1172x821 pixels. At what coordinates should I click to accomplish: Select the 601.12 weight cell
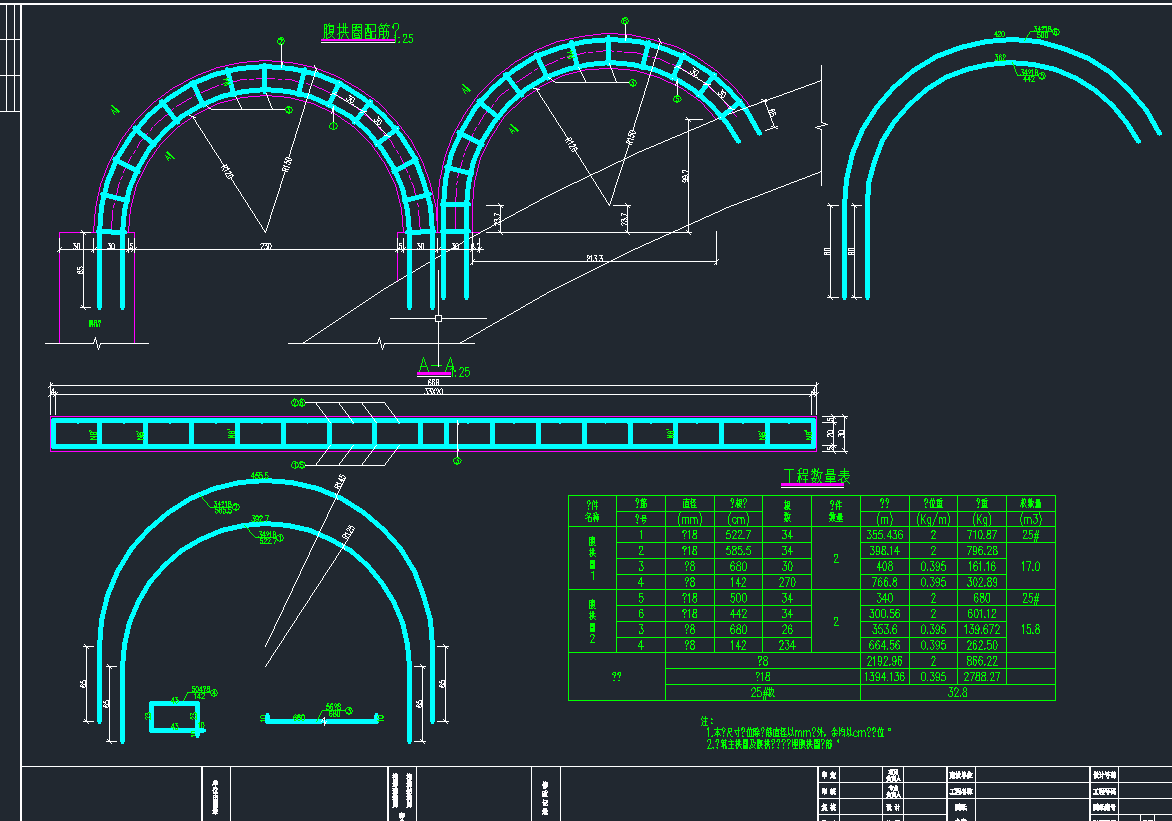coord(981,613)
